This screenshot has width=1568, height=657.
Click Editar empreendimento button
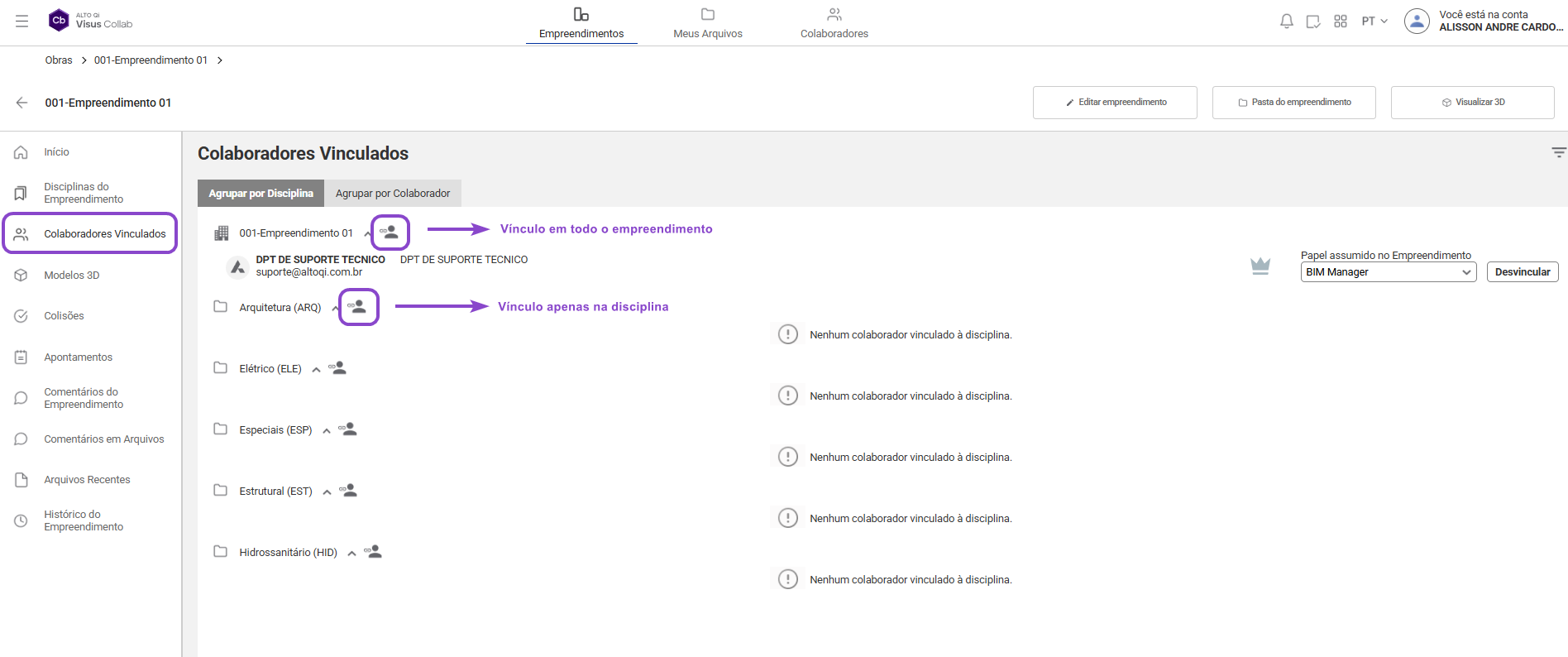coord(1115,103)
